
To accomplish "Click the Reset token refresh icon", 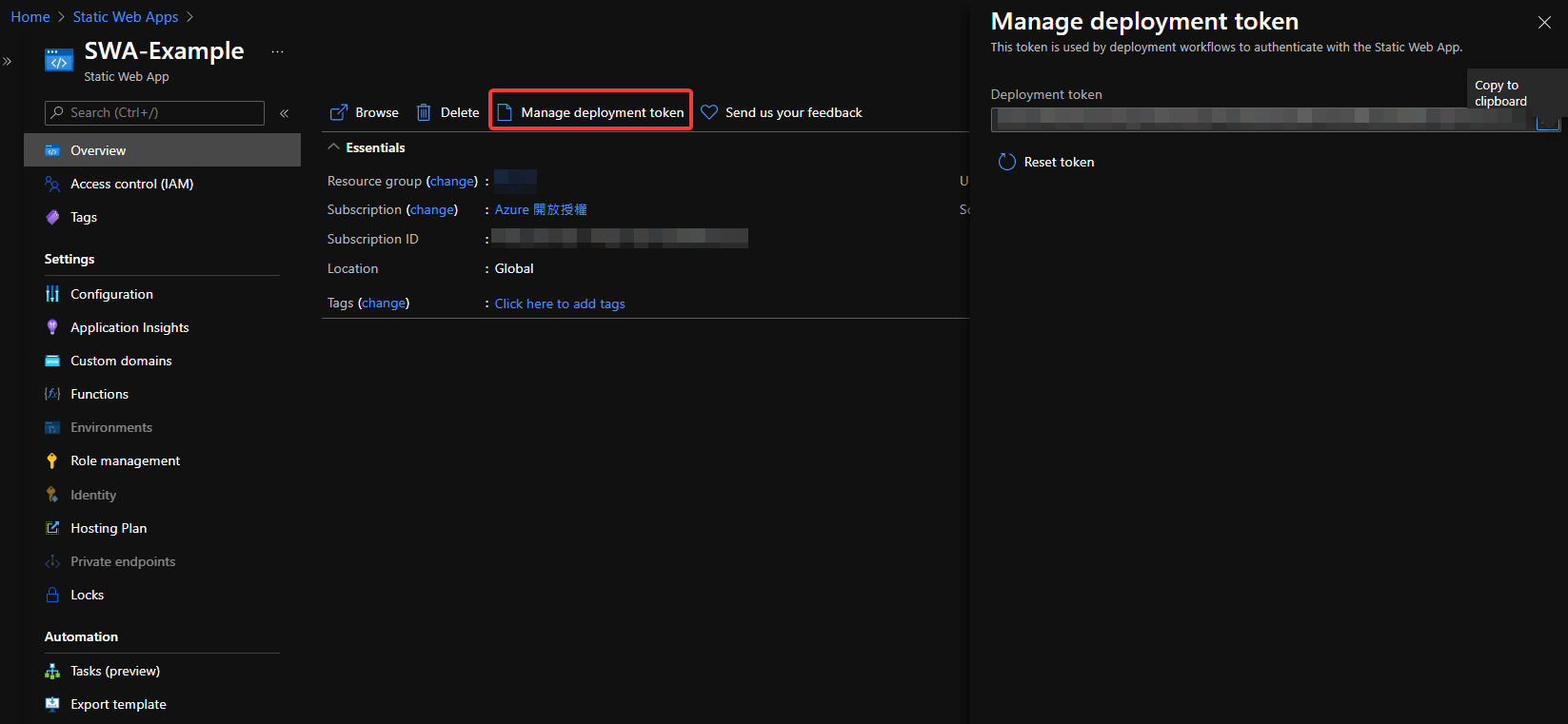I will coord(1006,162).
